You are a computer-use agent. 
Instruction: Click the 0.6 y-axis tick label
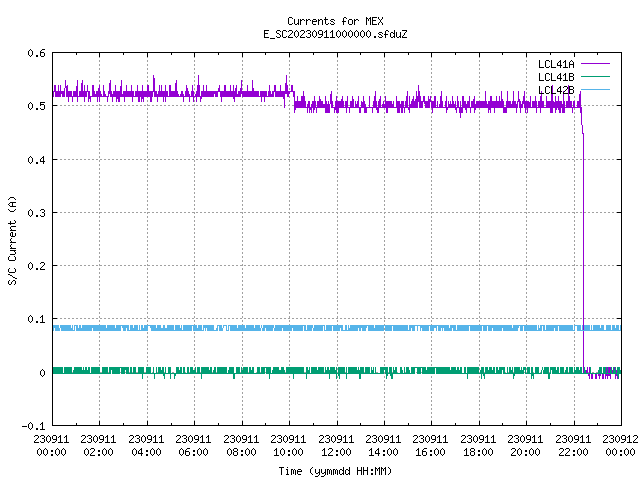[36, 53]
